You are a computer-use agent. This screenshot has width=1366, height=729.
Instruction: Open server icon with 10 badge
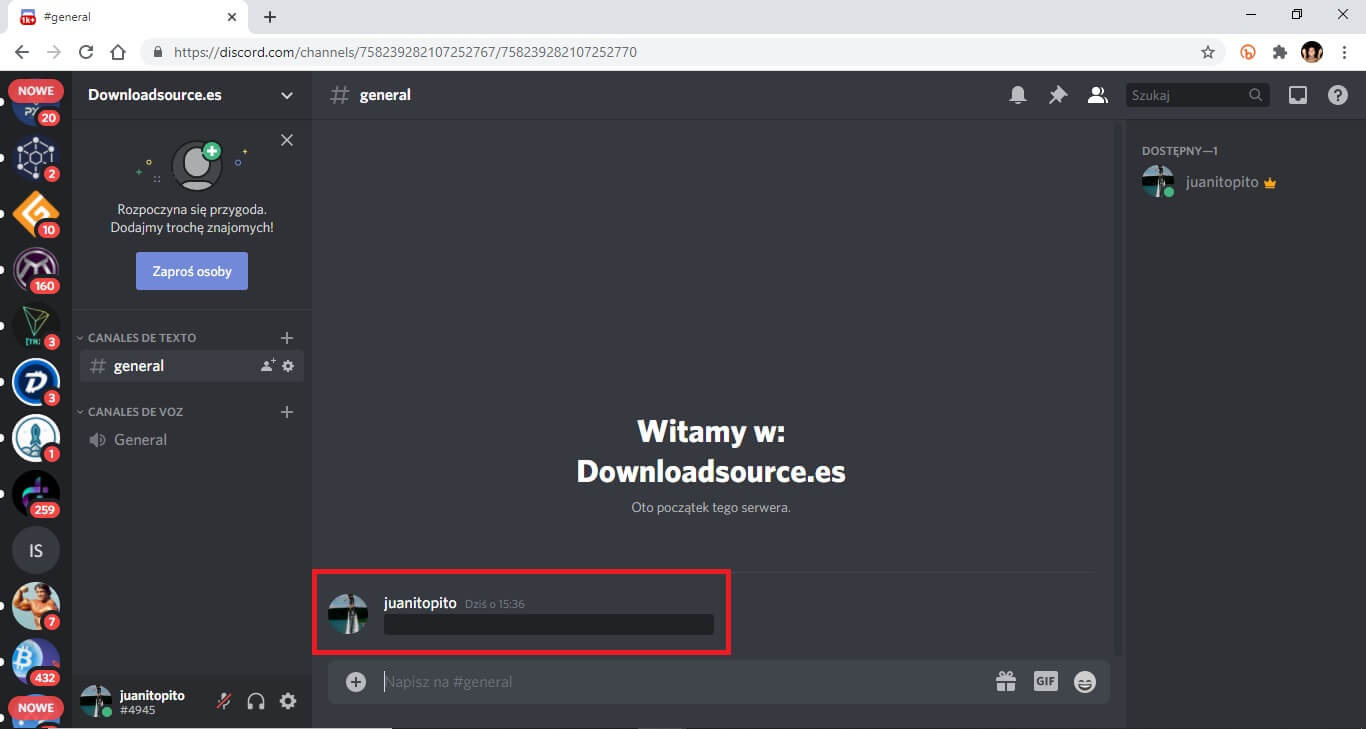pyautogui.click(x=36, y=214)
